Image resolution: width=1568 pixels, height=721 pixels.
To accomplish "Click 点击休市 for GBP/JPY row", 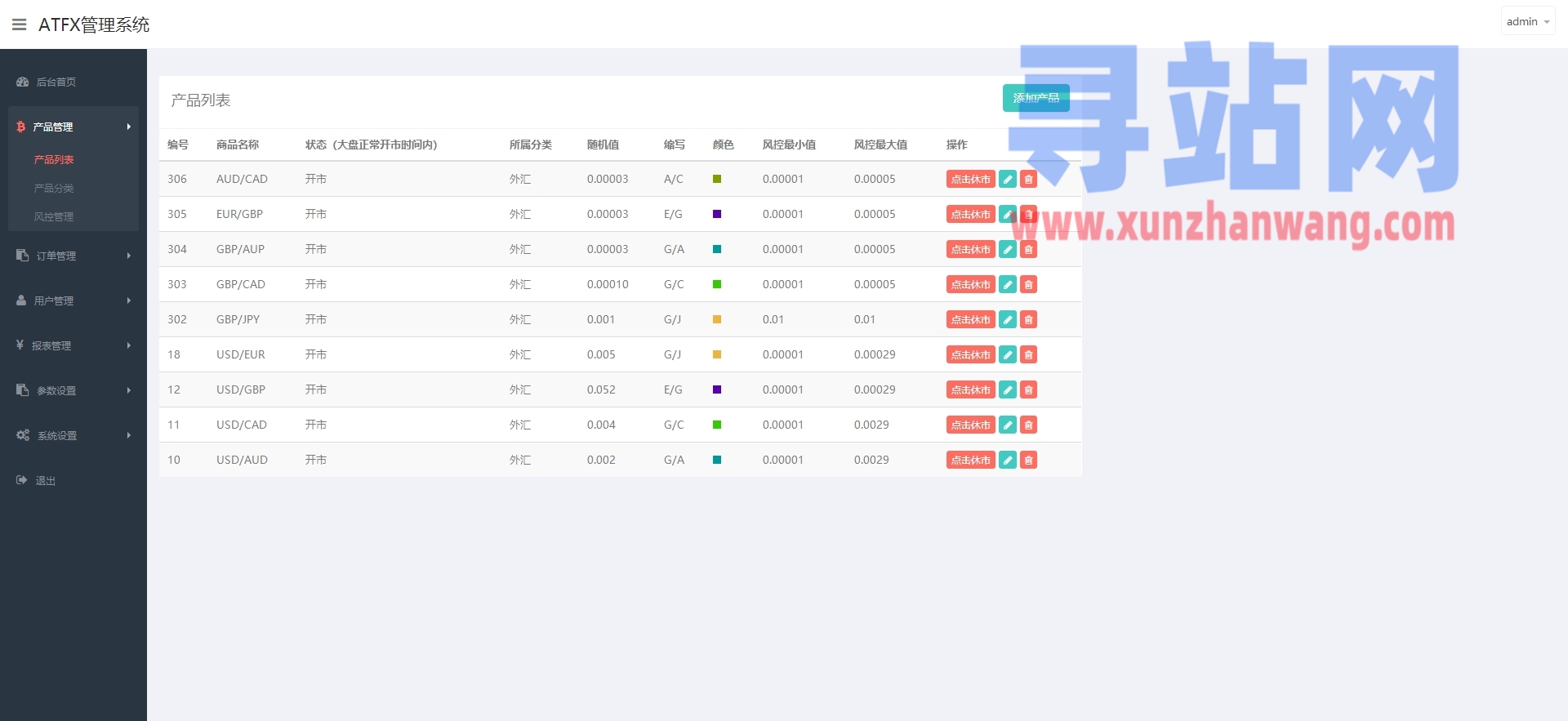I will coord(970,319).
